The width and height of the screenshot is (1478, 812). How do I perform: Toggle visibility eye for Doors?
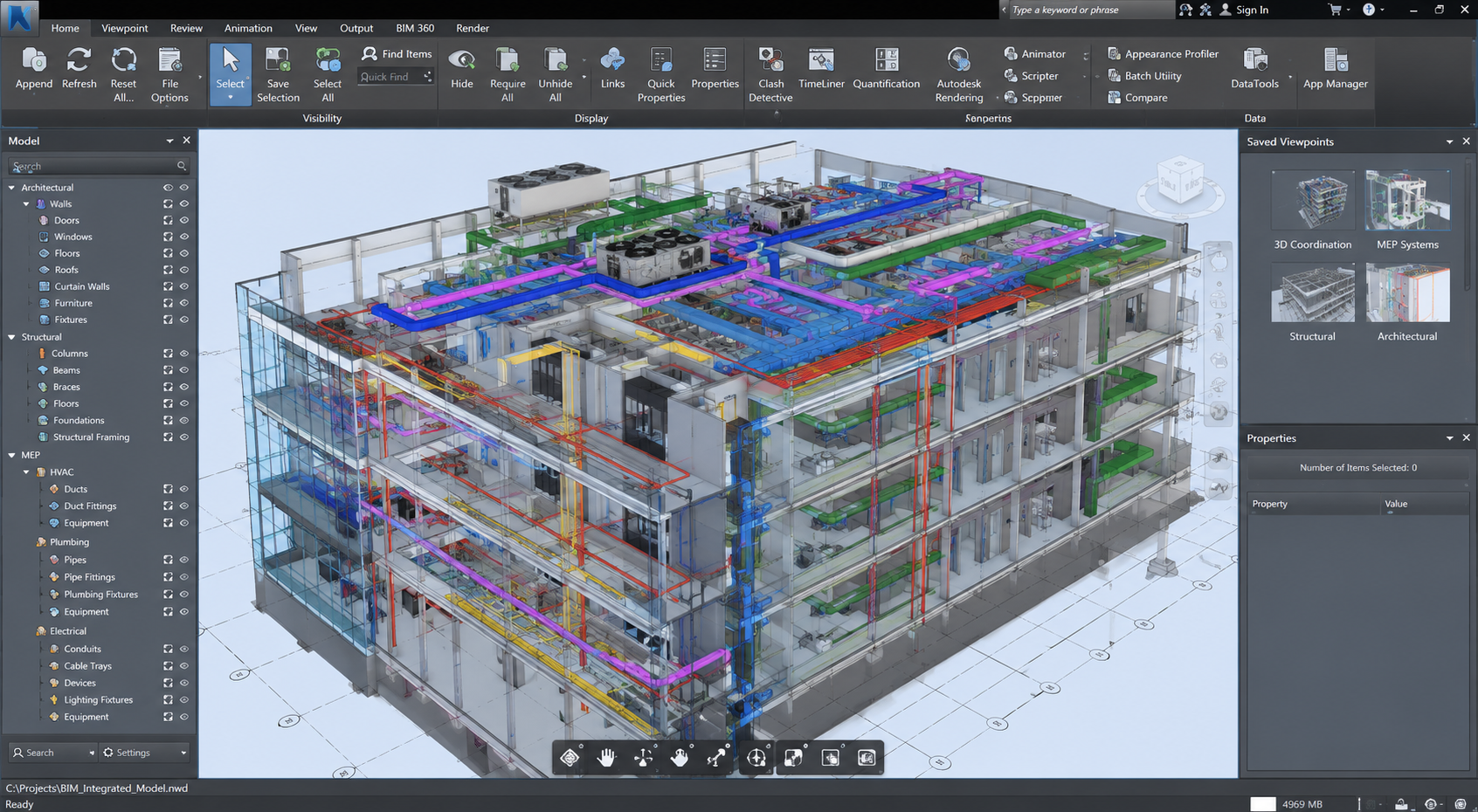pyautogui.click(x=184, y=220)
